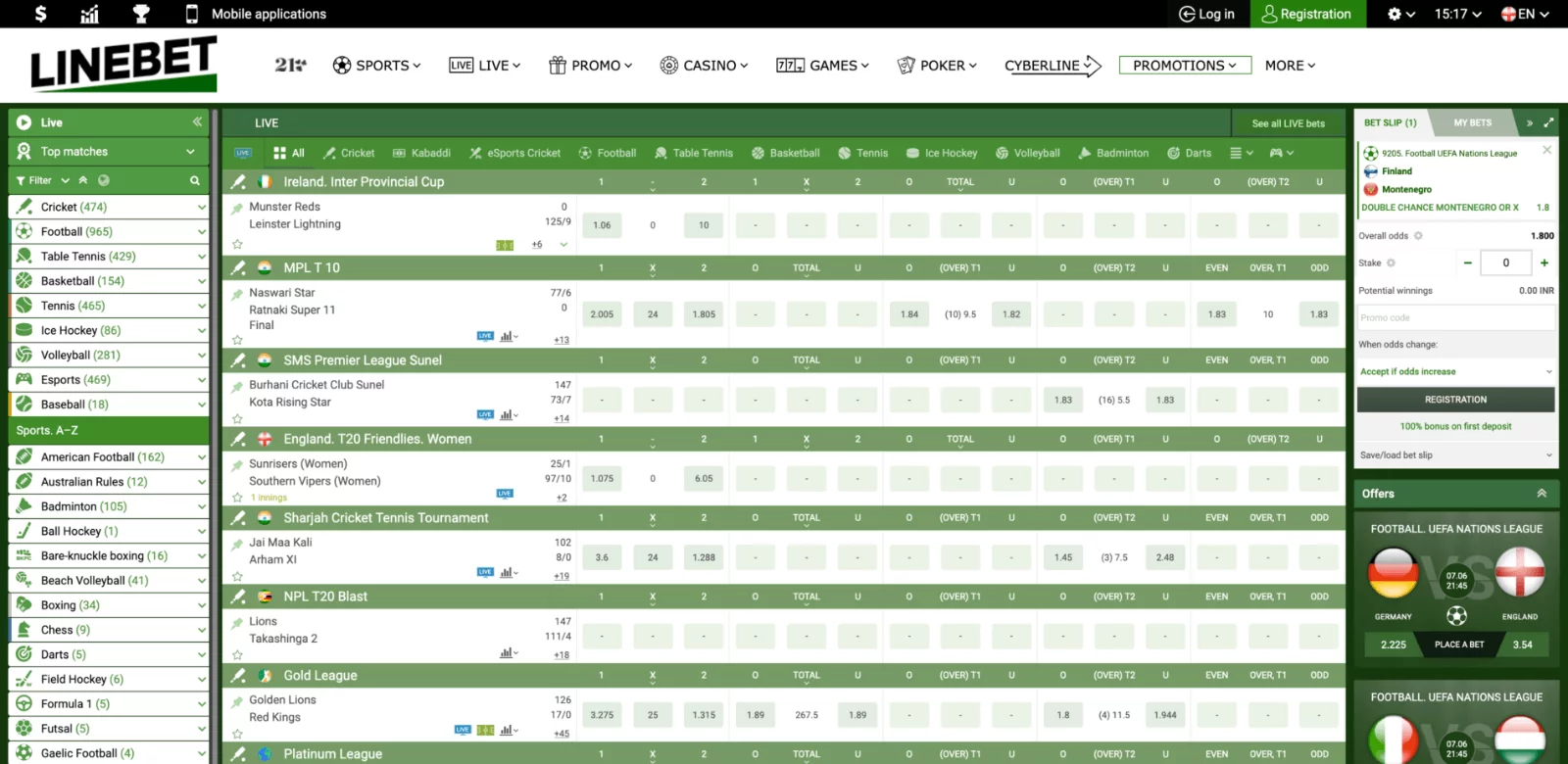
Task: Open the MORE menu
Action: (x=1290, y=66)
